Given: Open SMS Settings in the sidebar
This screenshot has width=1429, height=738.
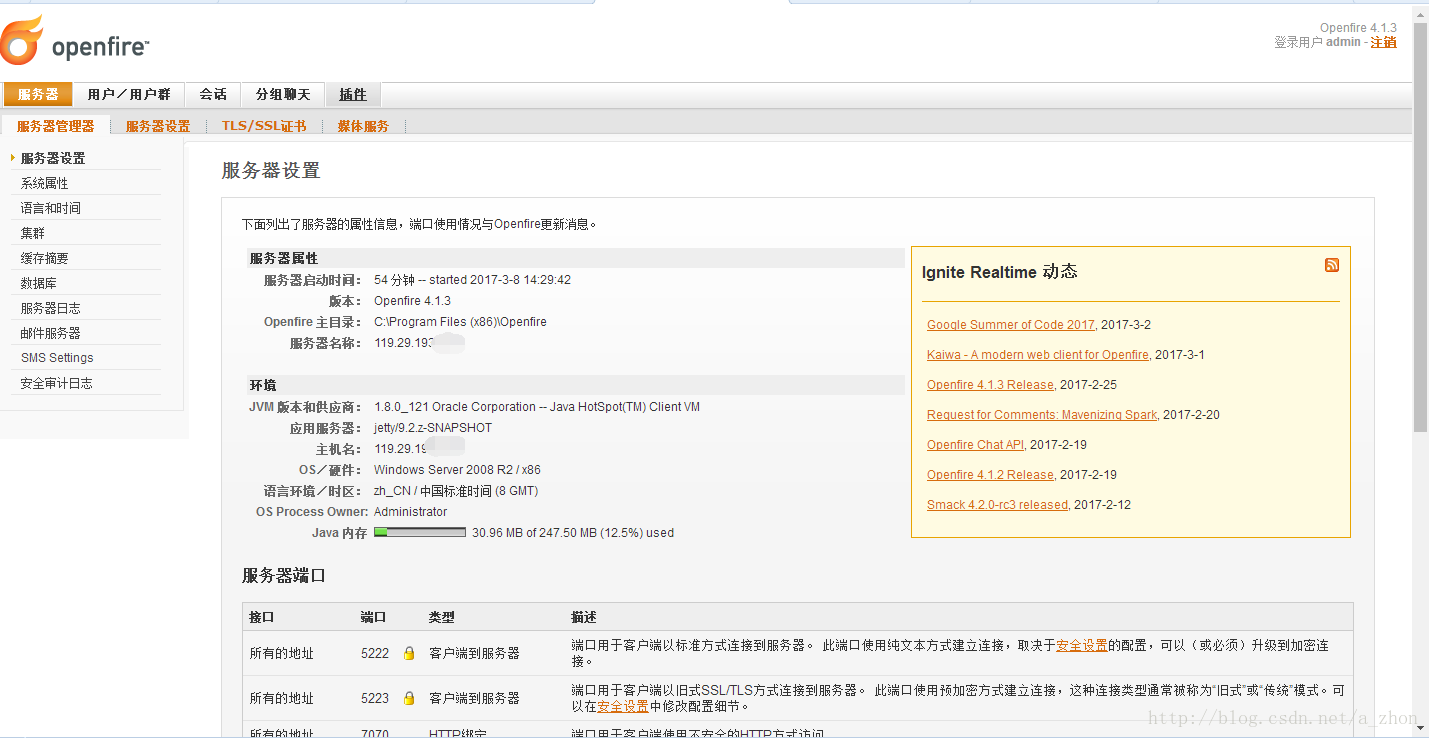Looking at the screenshot, I should pos(57,358).
